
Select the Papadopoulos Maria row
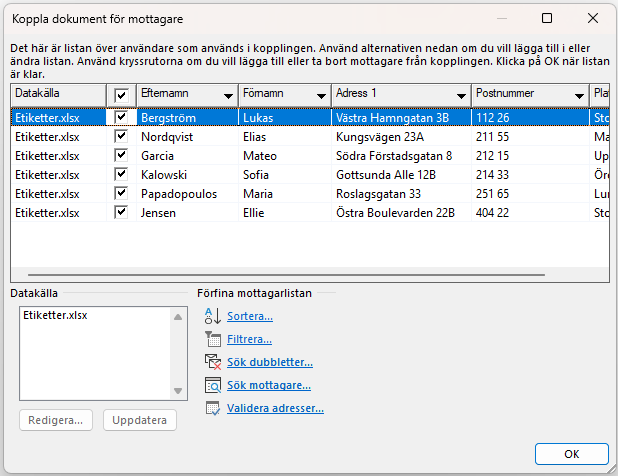300,193
